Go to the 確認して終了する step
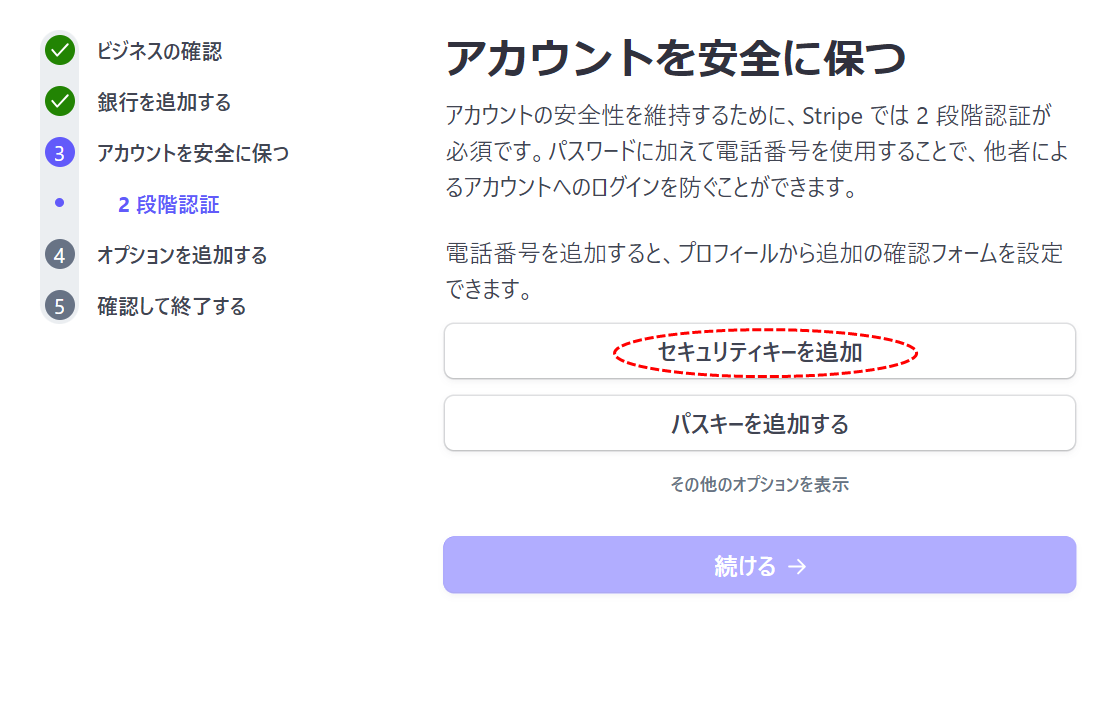Screen dimensions: 1120x711 [x=171, y=306]
